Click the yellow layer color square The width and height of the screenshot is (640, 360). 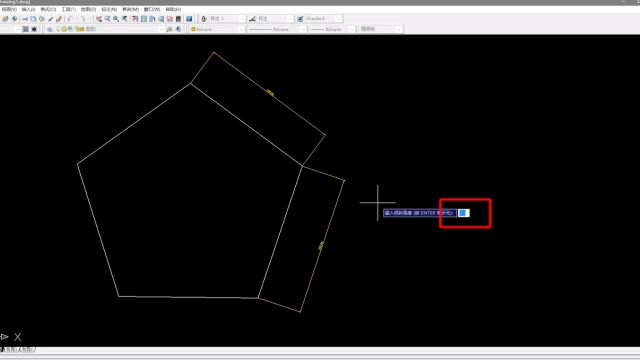tap(82, 29)
